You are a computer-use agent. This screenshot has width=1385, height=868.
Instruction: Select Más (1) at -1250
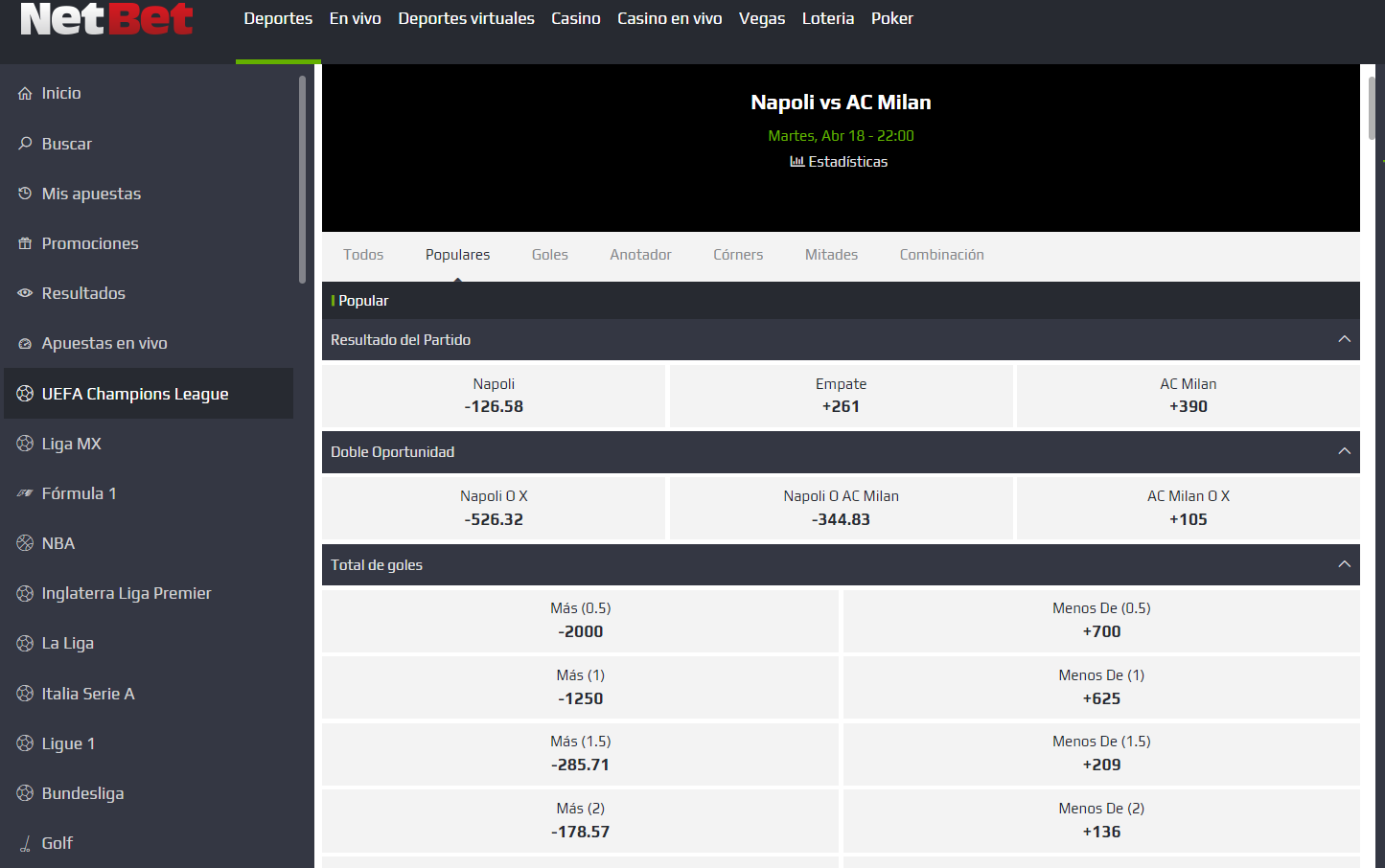click(580, 687)
